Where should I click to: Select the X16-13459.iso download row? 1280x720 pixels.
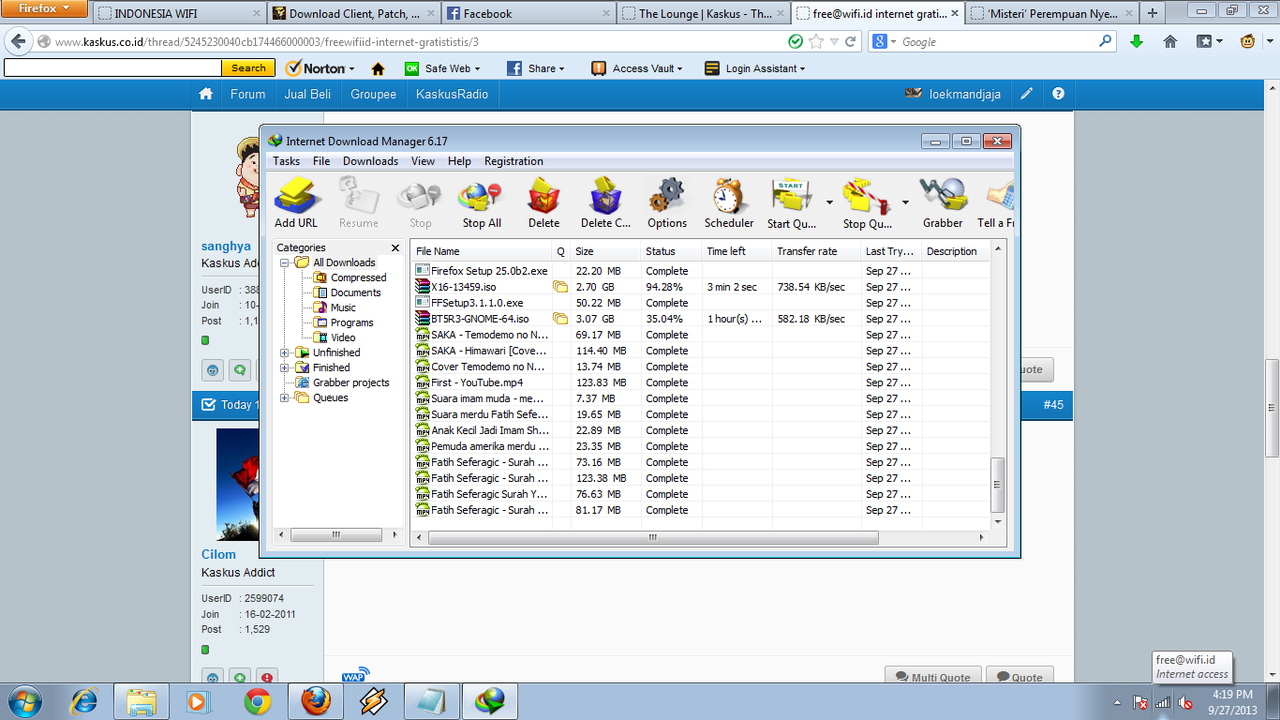click(x=700, y=287)
